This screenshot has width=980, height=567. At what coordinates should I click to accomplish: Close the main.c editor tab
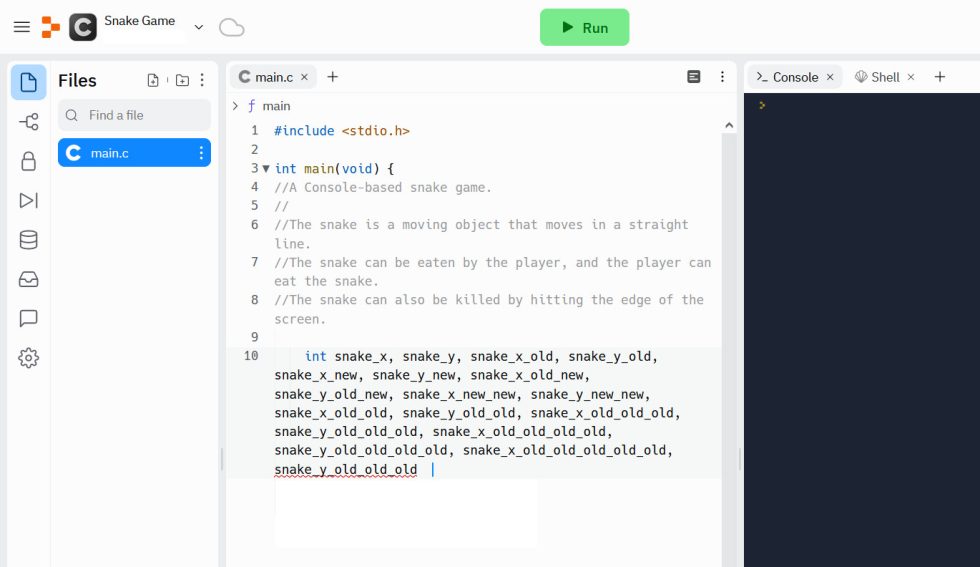click(304, 77)
